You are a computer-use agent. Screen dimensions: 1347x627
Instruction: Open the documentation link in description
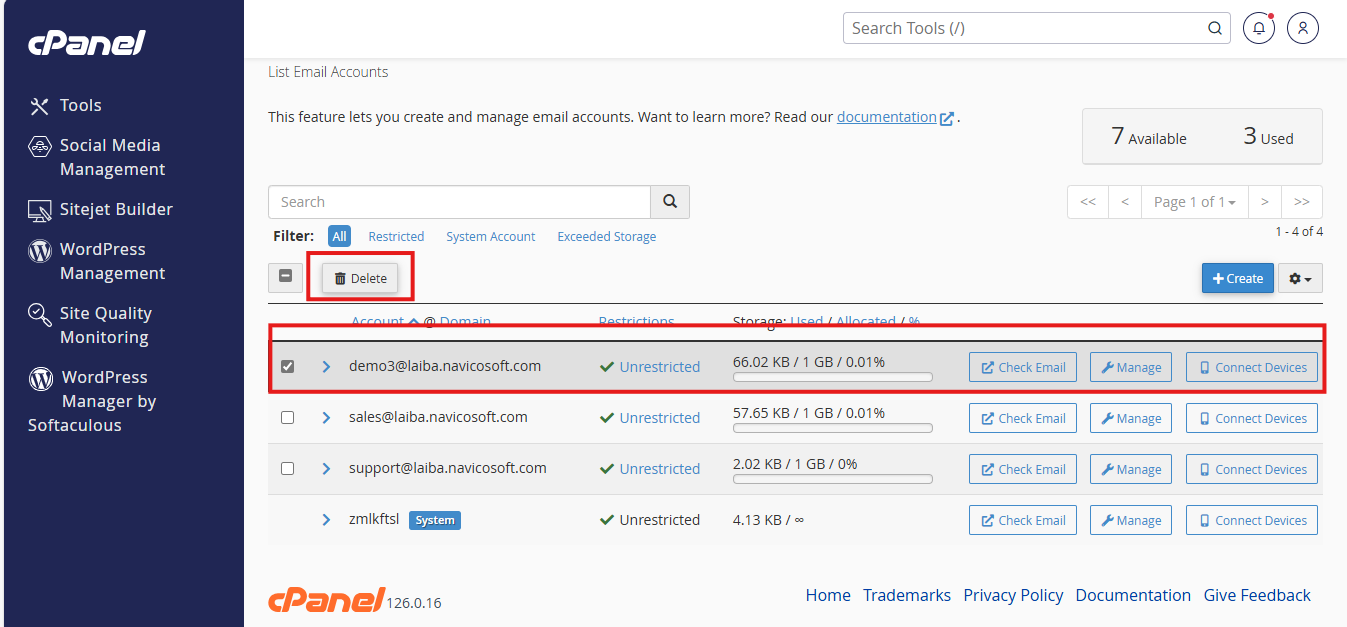886,117
